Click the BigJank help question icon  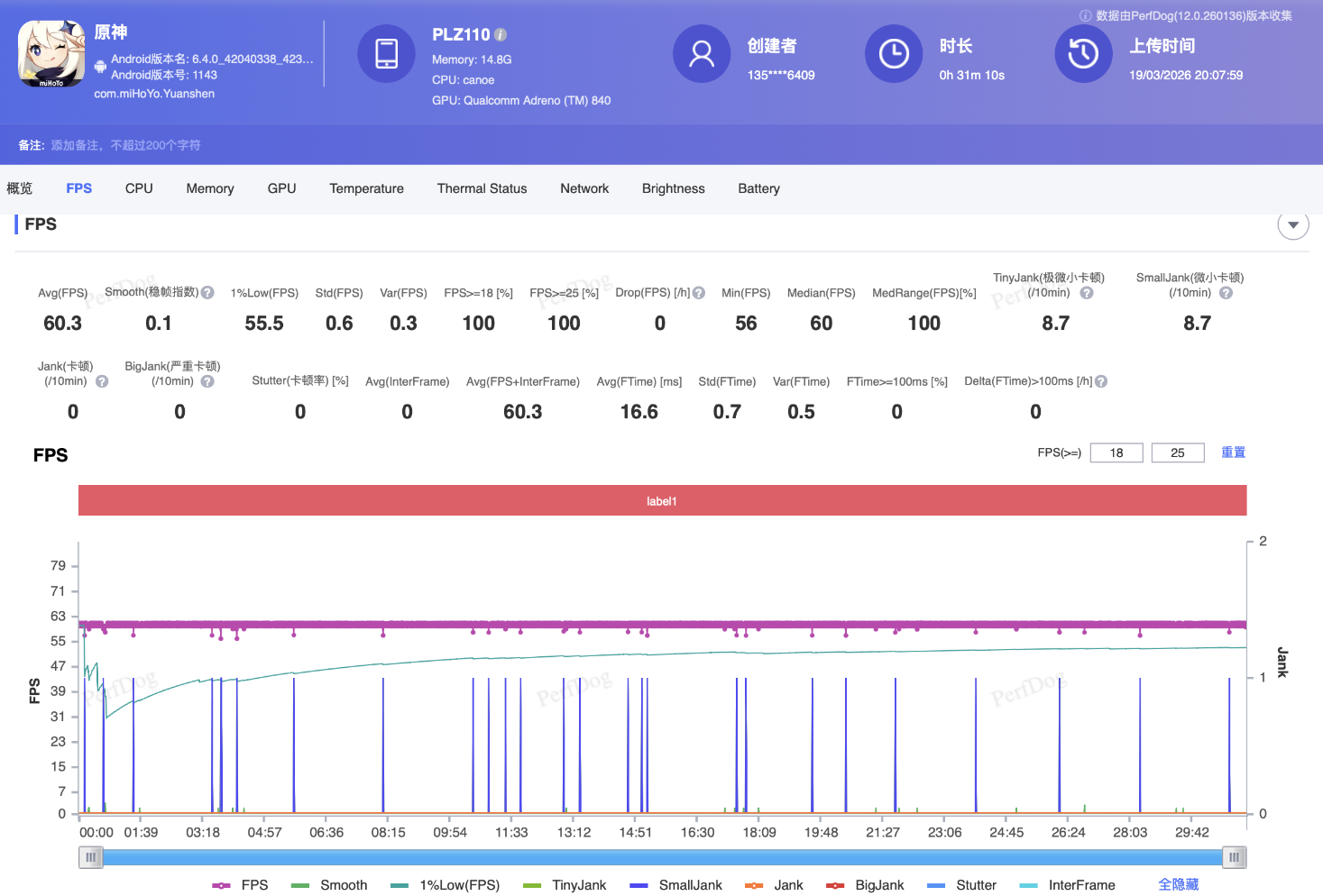pyautogui.click(x=207, y=381)
